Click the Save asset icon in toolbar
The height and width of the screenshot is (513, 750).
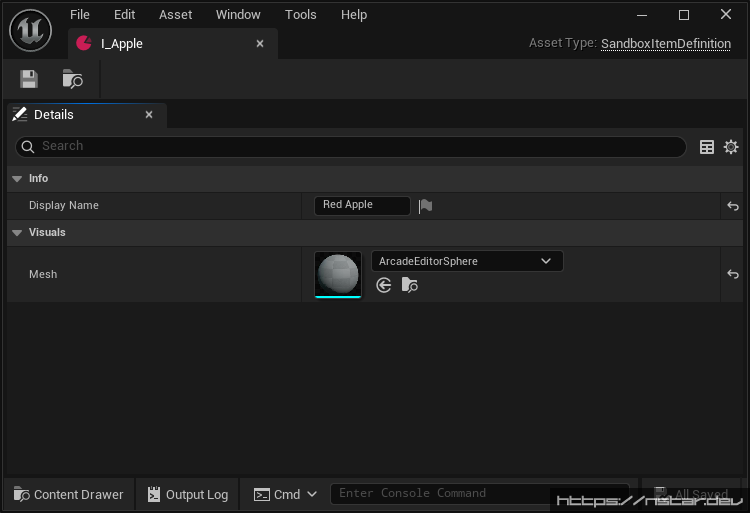point(29,79)
